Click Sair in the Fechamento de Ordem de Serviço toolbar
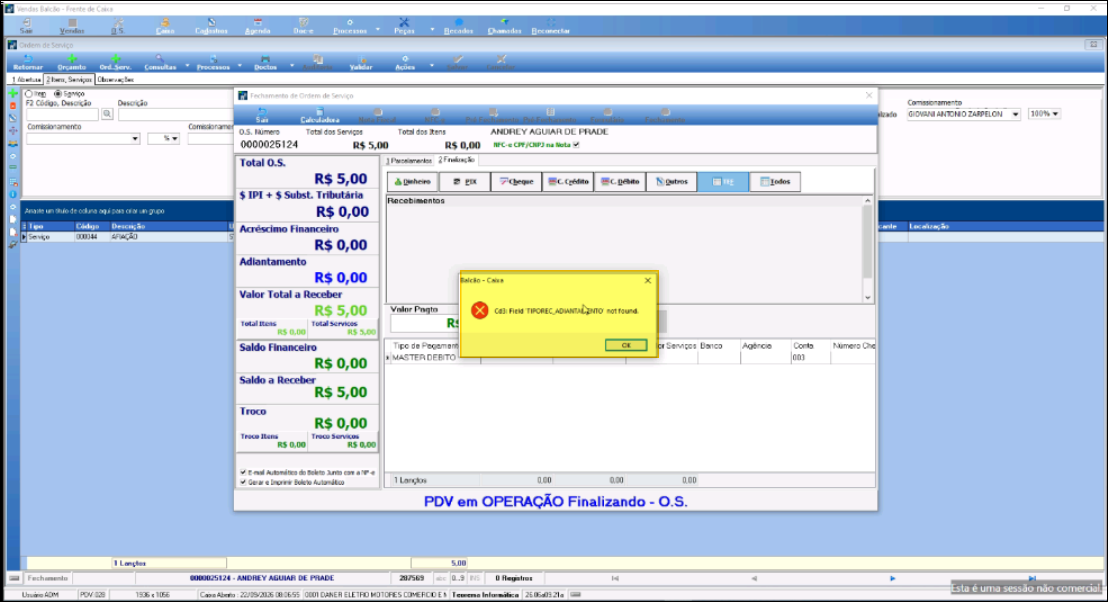 262,116
